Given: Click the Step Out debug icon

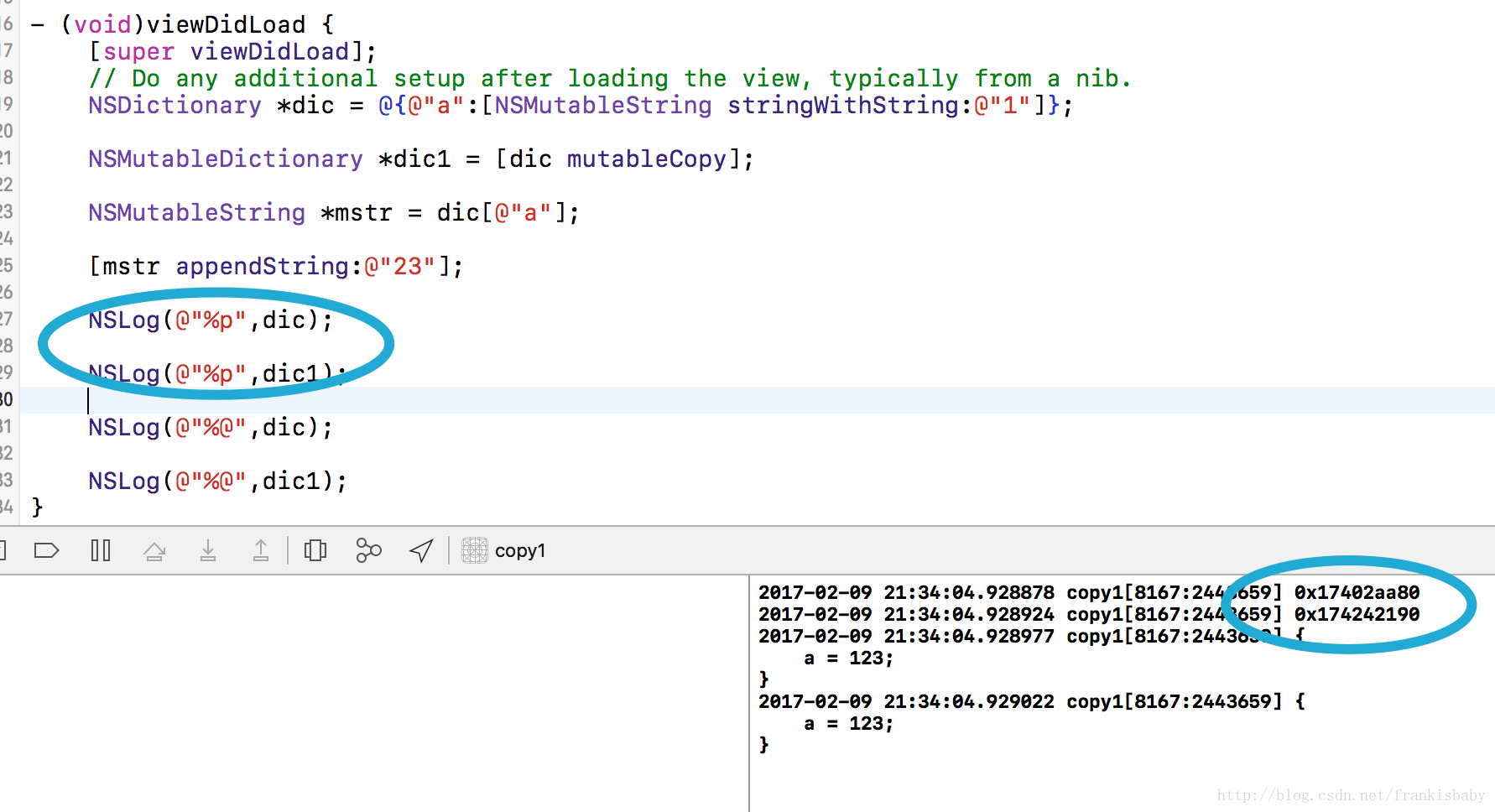Looking at the screenshot, I should [261, 550].
